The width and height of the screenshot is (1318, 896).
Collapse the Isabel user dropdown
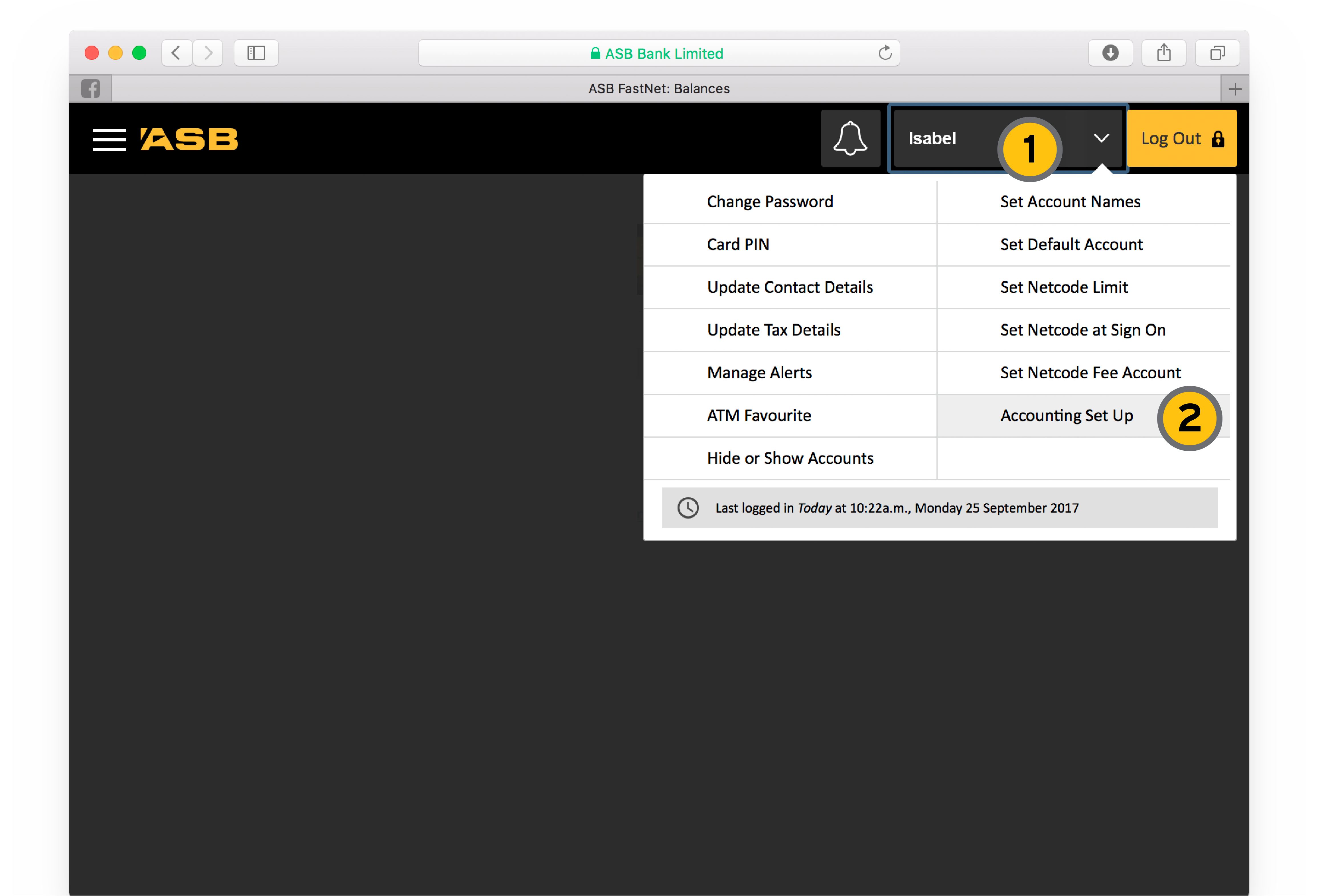(x=1100, y=138)
